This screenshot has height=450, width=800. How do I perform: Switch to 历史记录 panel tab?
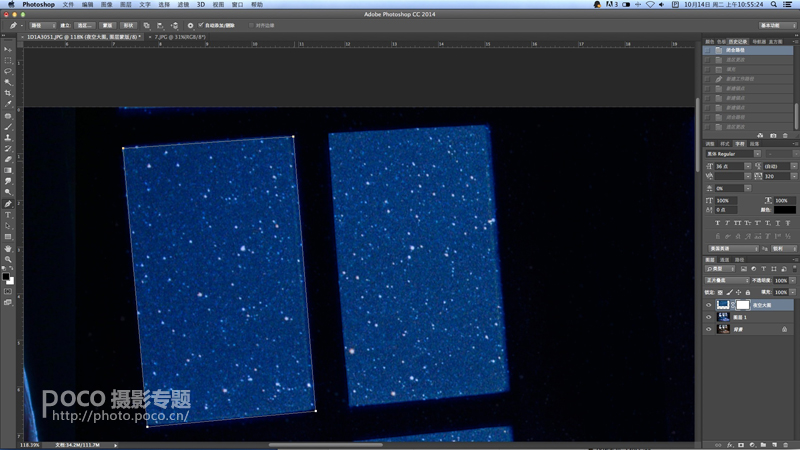tap(738, 41)
